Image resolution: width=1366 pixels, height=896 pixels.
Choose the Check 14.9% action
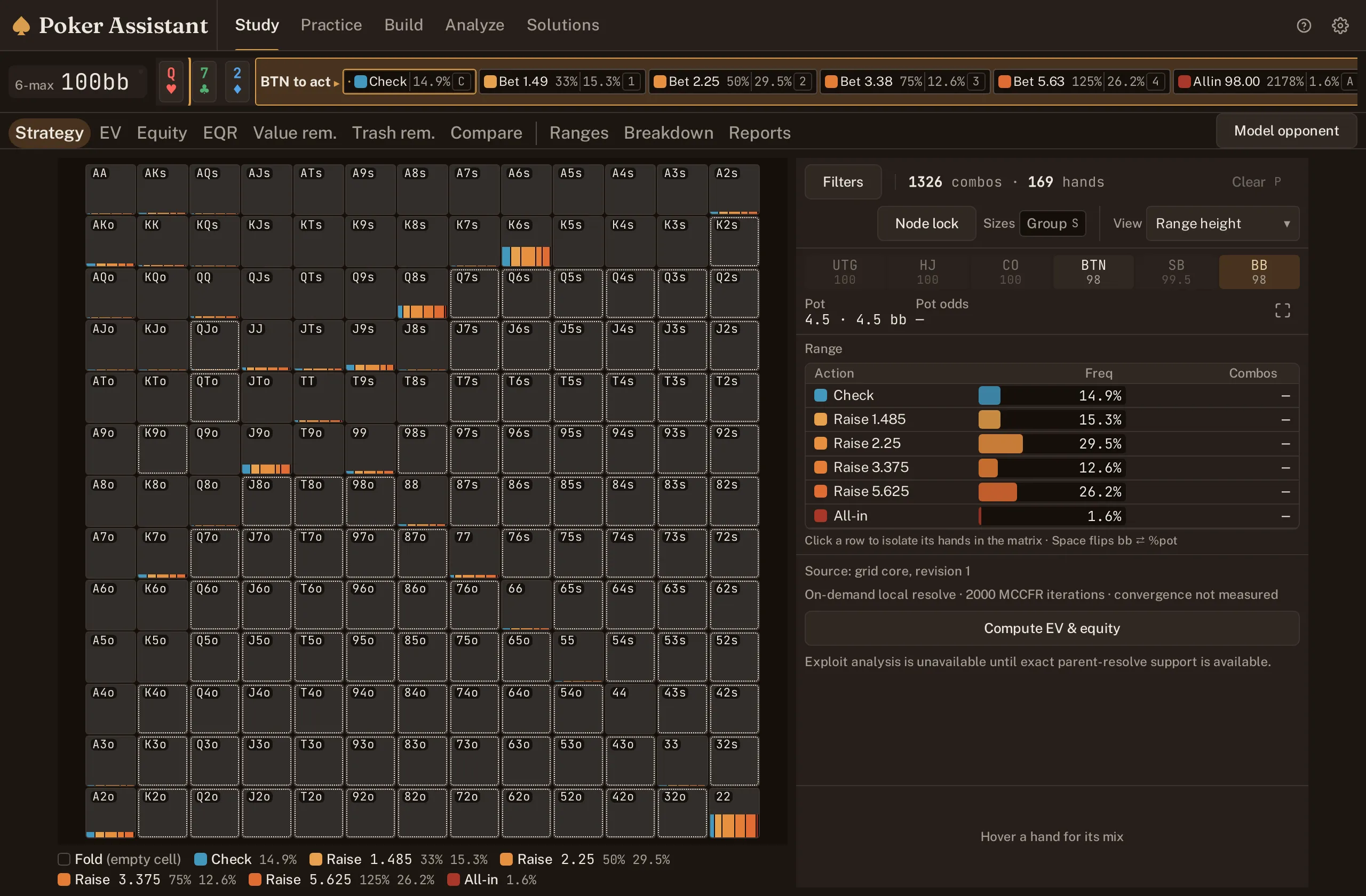tap(409, 82)
